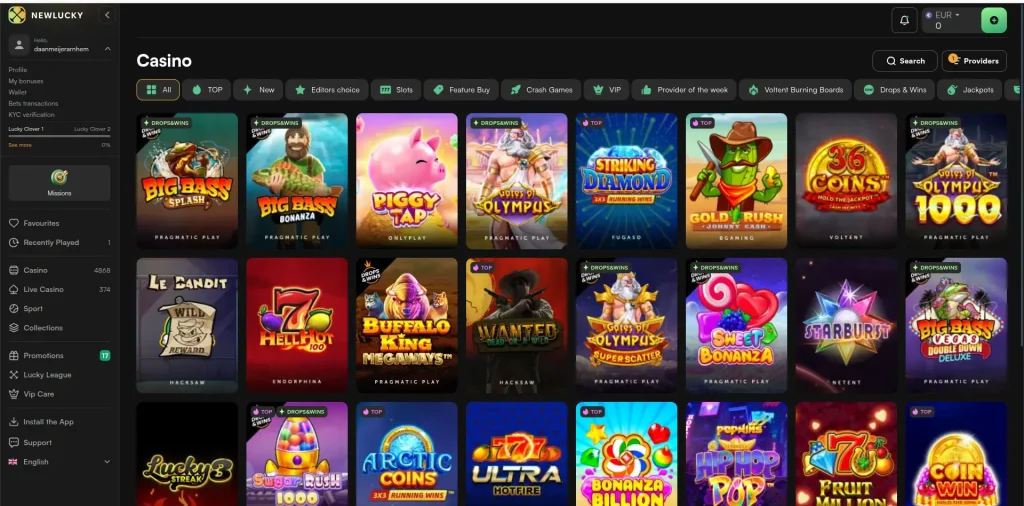Click the Install the App icon

(x=14, y=422)
